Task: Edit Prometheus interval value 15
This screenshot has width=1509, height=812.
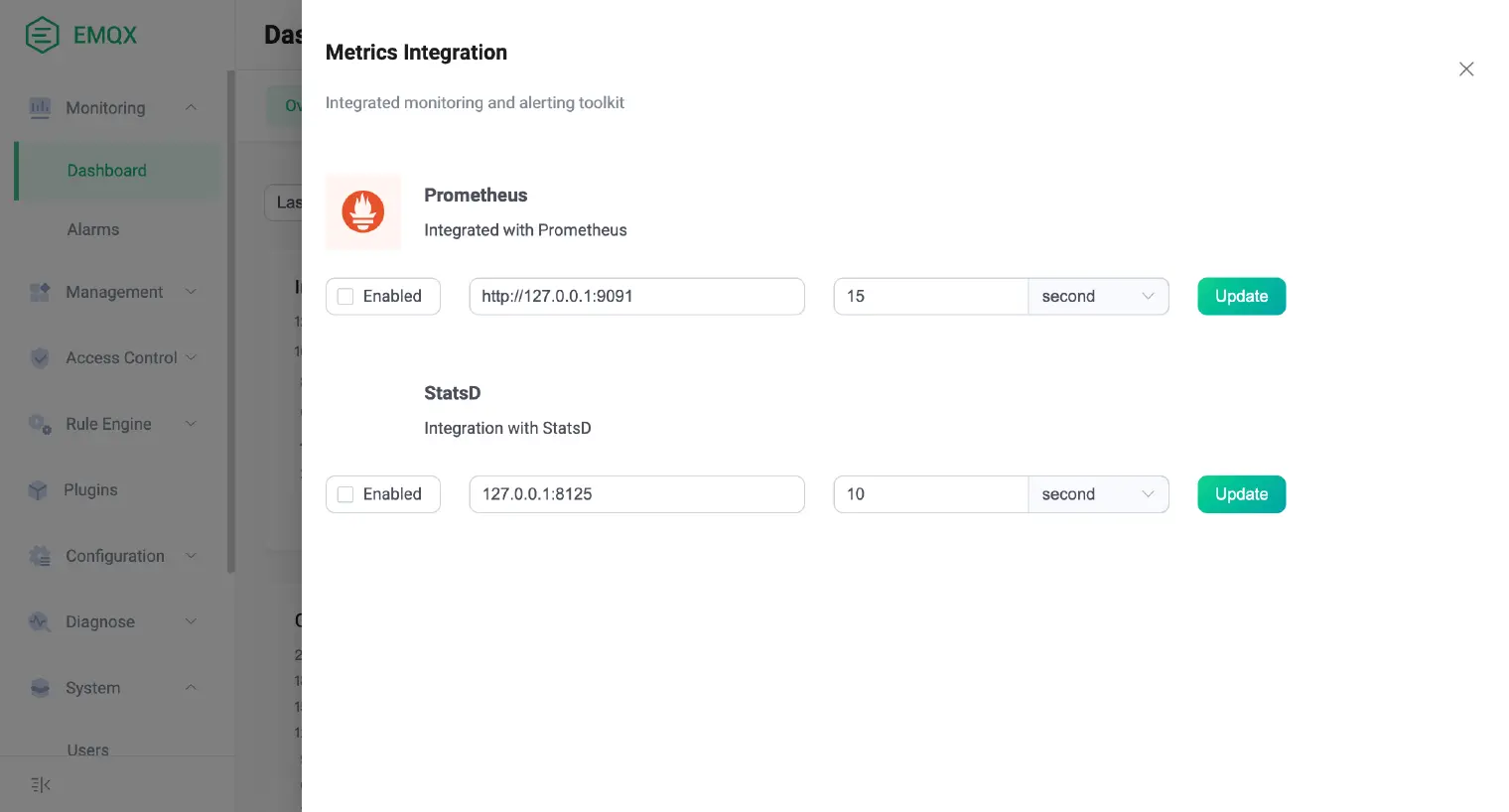Action: [x=930, y=296]
